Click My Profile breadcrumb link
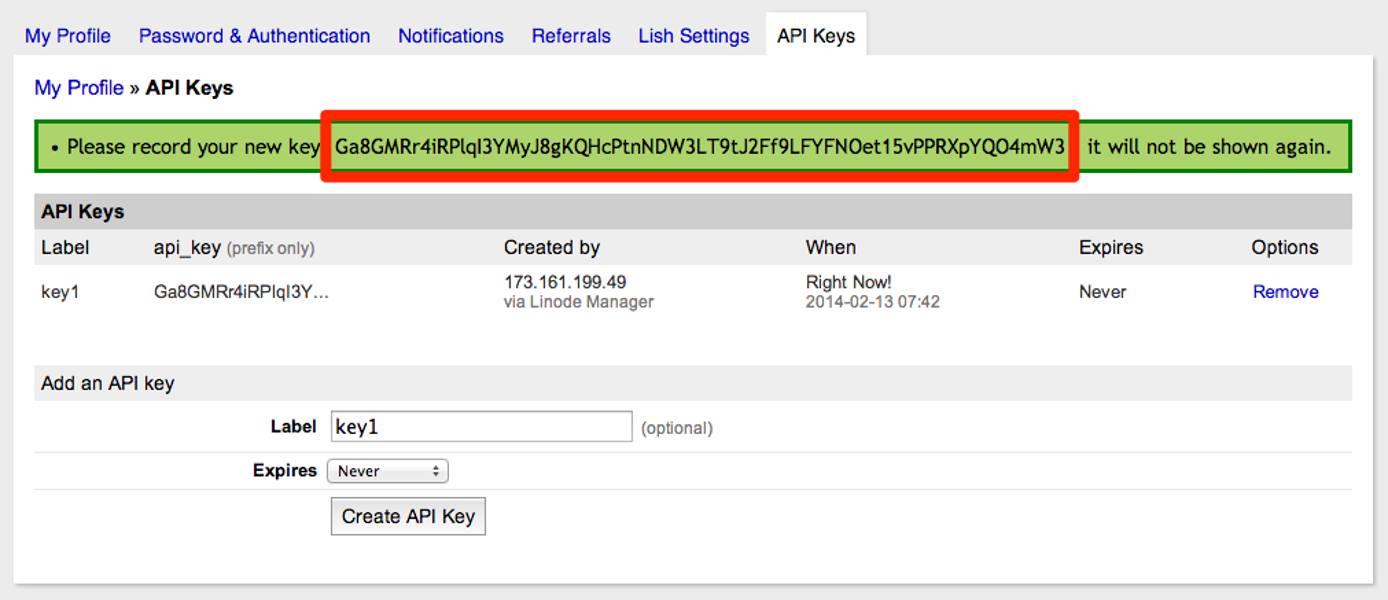 point(79,88)
